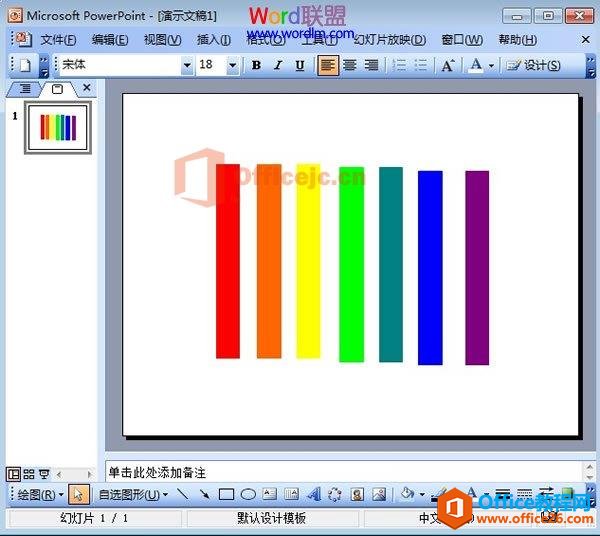Switch to Slide Sorter view icon
This screenshot has width=600, height=536.
tap(29, 474)
